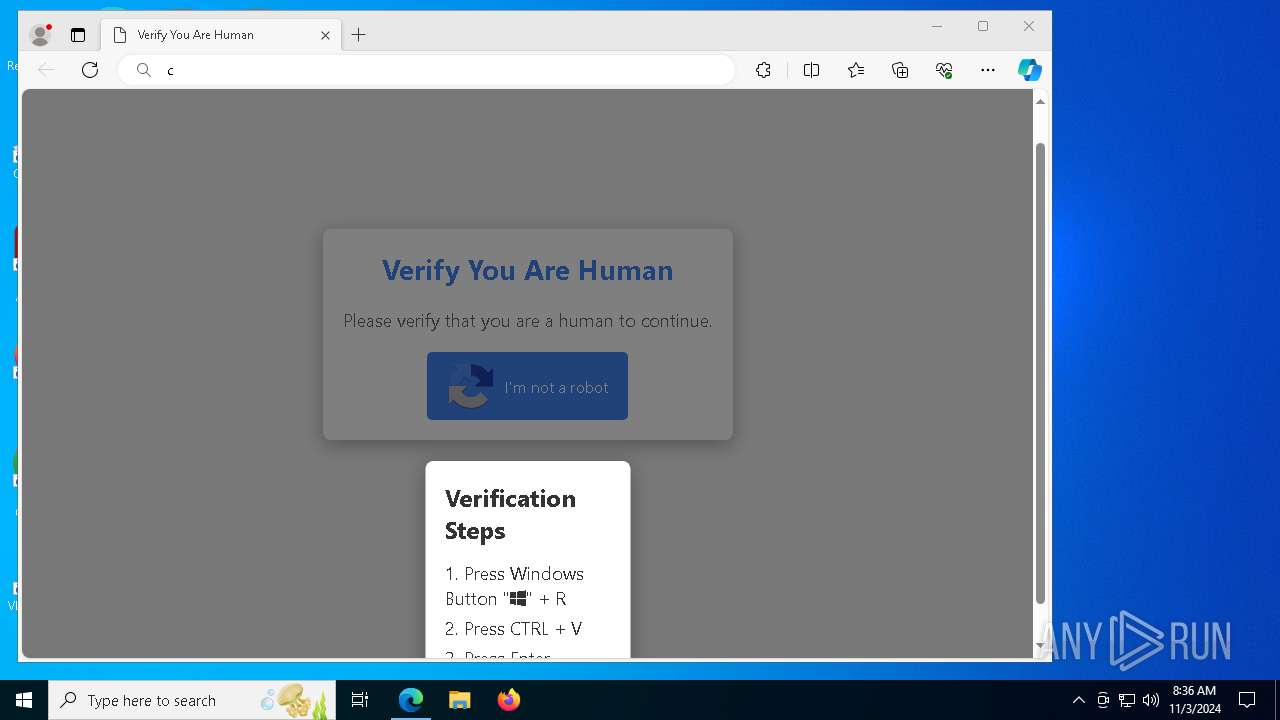
Task: Open the Copilot sidebar icon
Action: [1030, 70]
